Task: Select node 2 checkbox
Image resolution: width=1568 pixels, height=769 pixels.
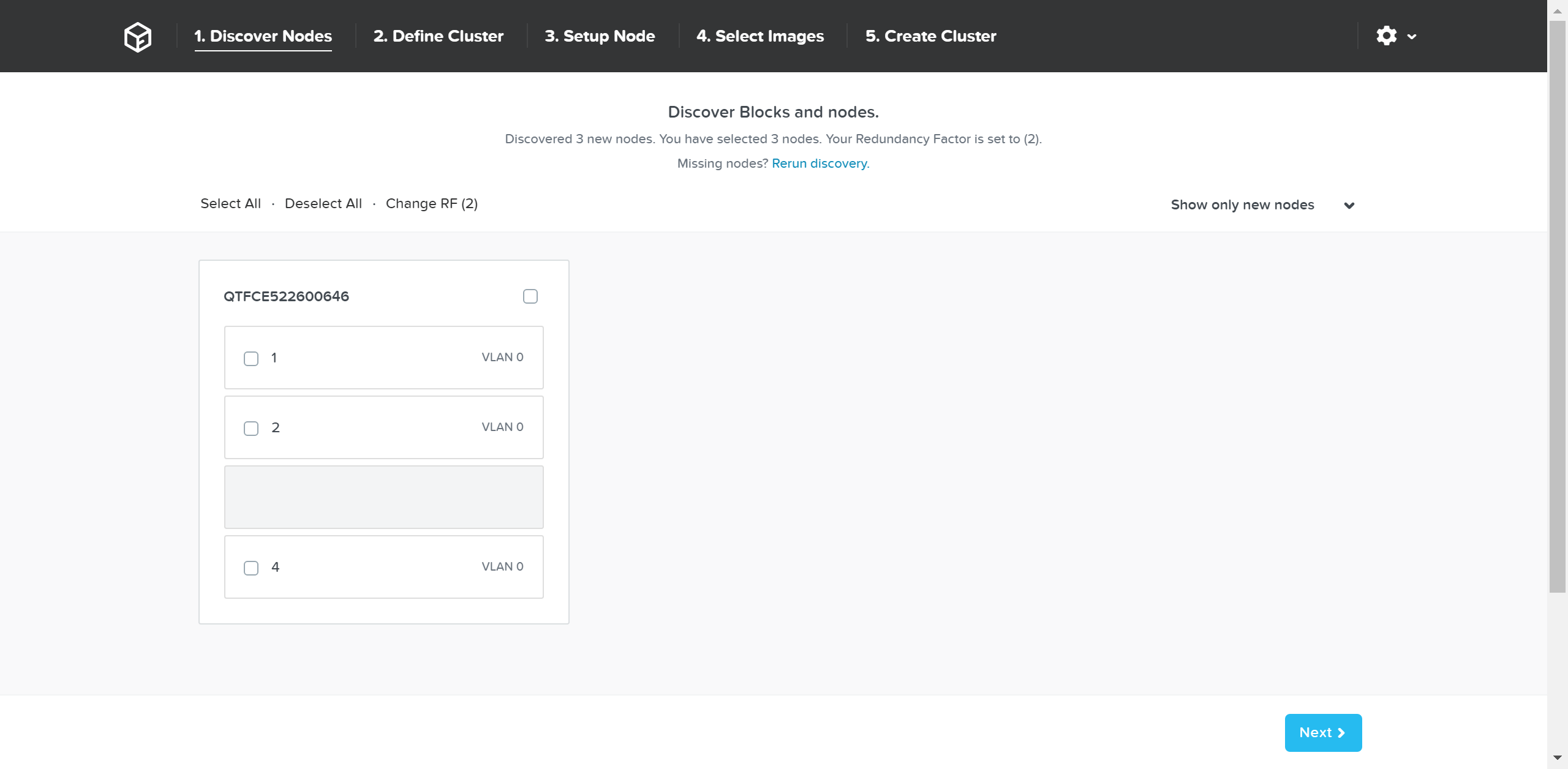Action: pos(251,429)
